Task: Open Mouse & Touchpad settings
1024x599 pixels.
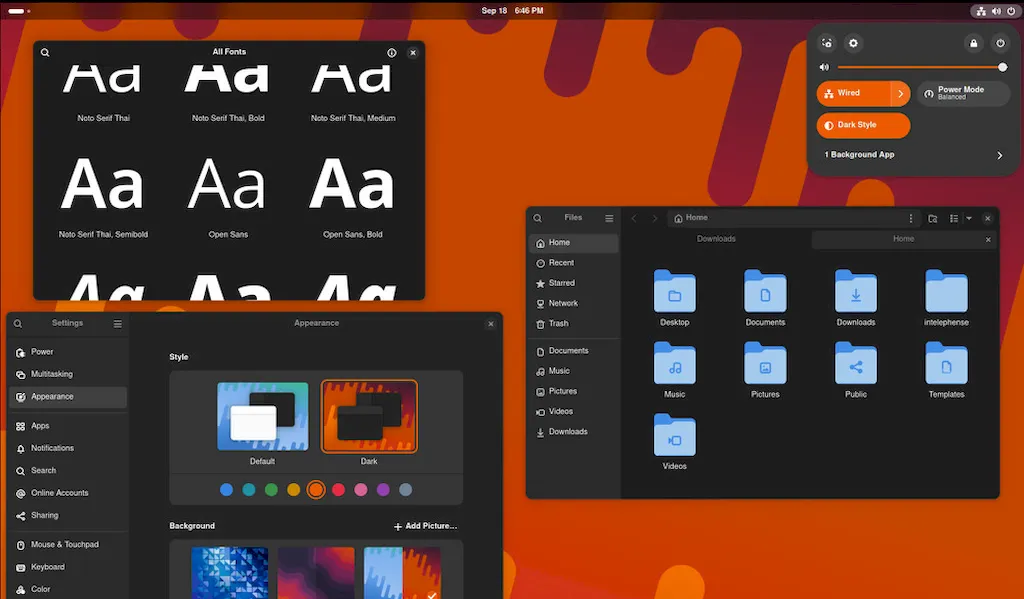Action: (x=68, y=545)
